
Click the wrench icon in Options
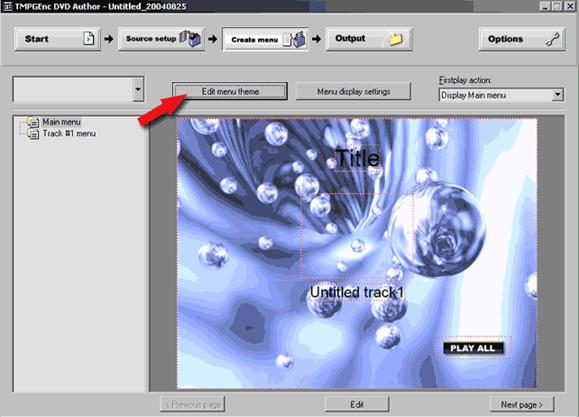(x=552, y=39)
